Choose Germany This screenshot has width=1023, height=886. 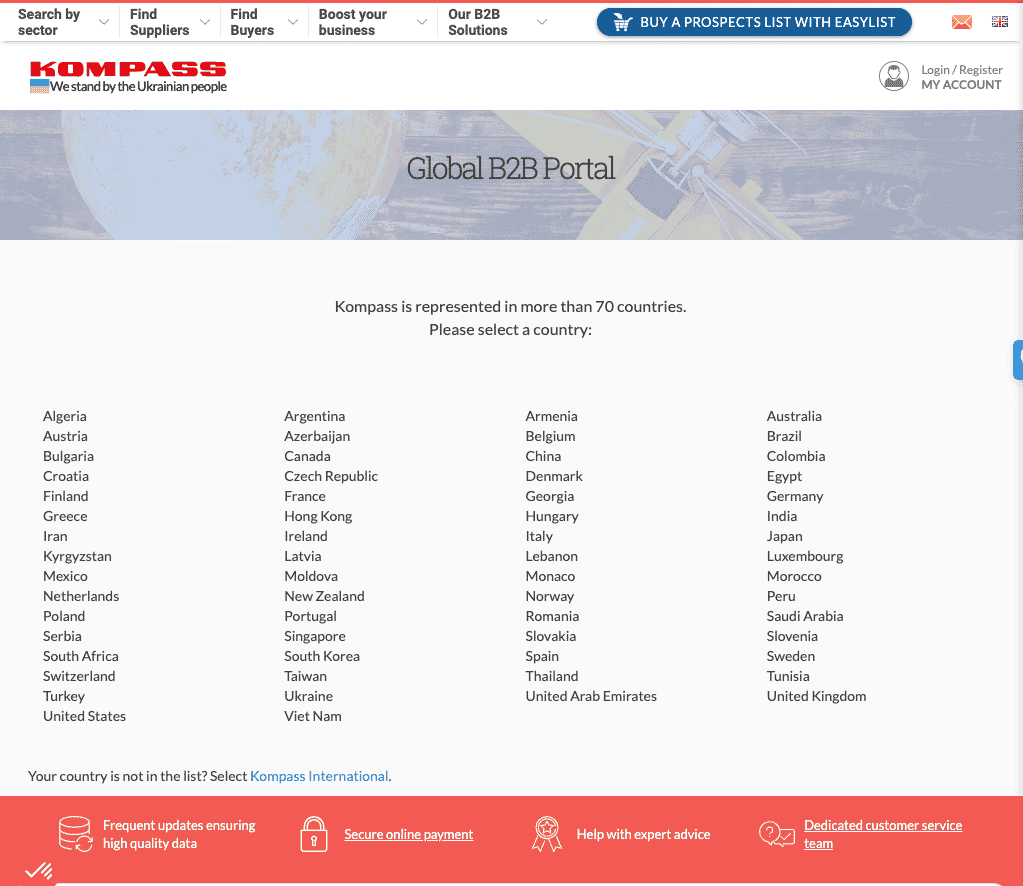795,496
